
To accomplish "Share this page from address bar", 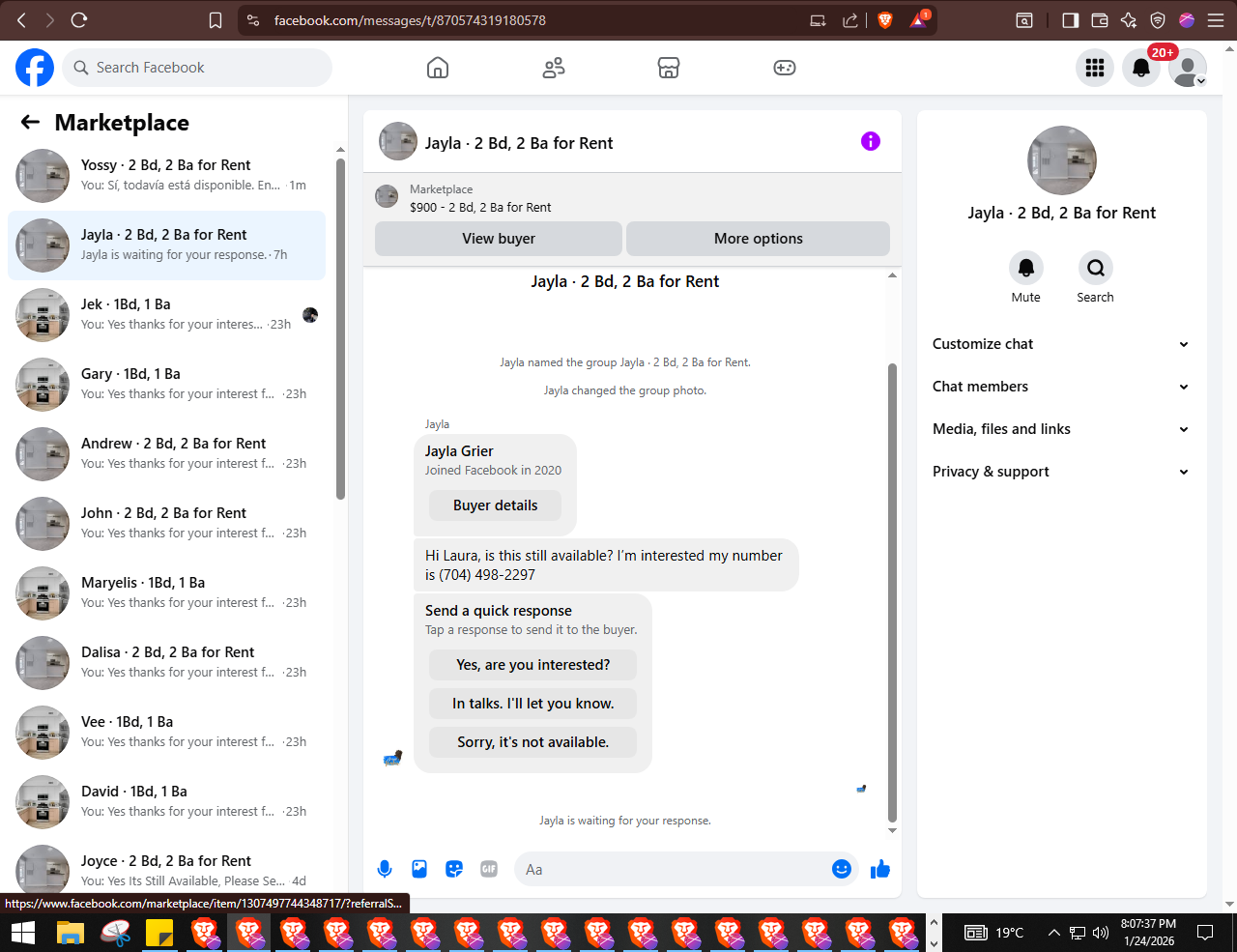I will [x=850, y=20].
